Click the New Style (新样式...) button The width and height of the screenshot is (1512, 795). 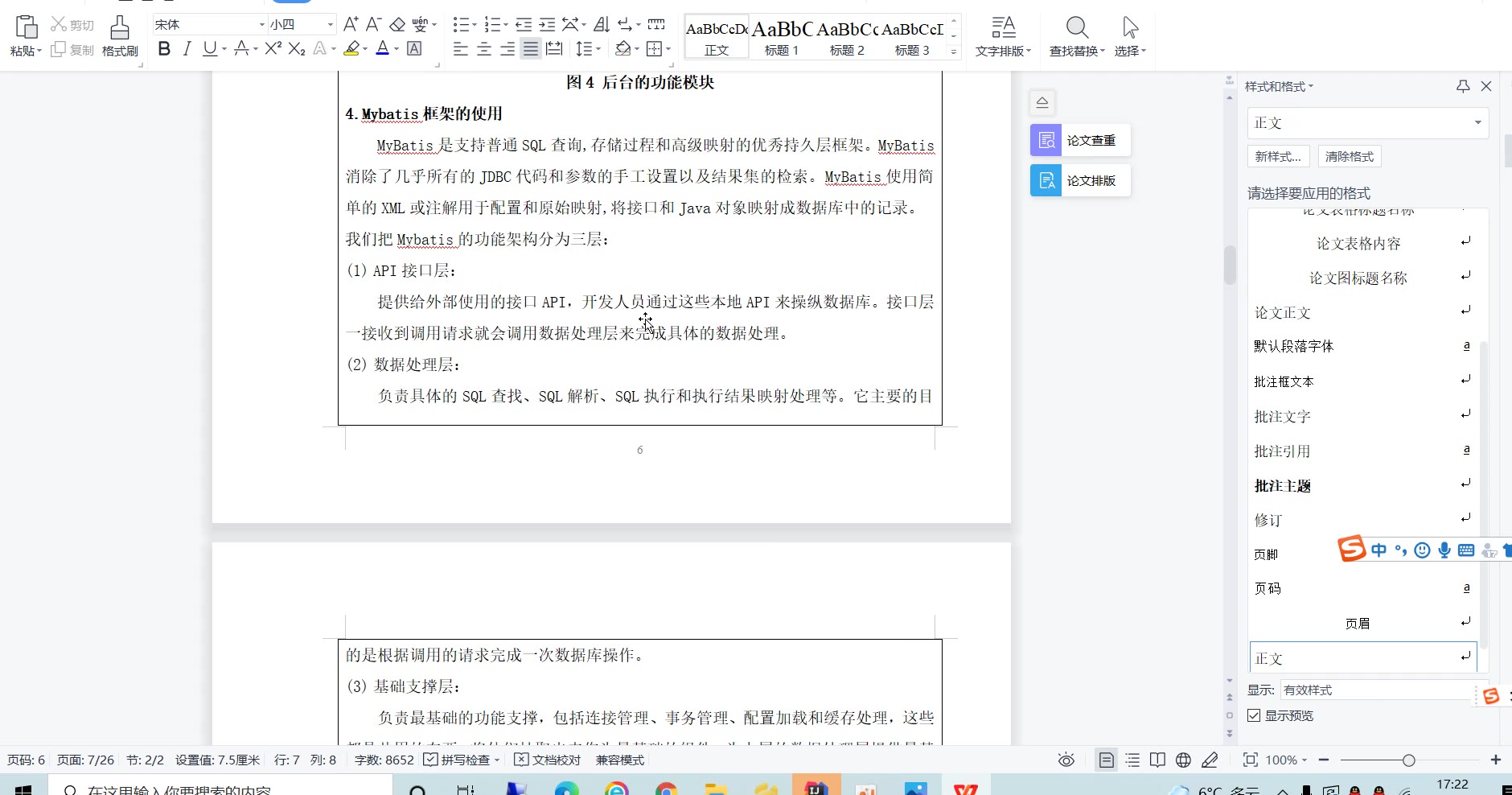tap(1279, 156)
